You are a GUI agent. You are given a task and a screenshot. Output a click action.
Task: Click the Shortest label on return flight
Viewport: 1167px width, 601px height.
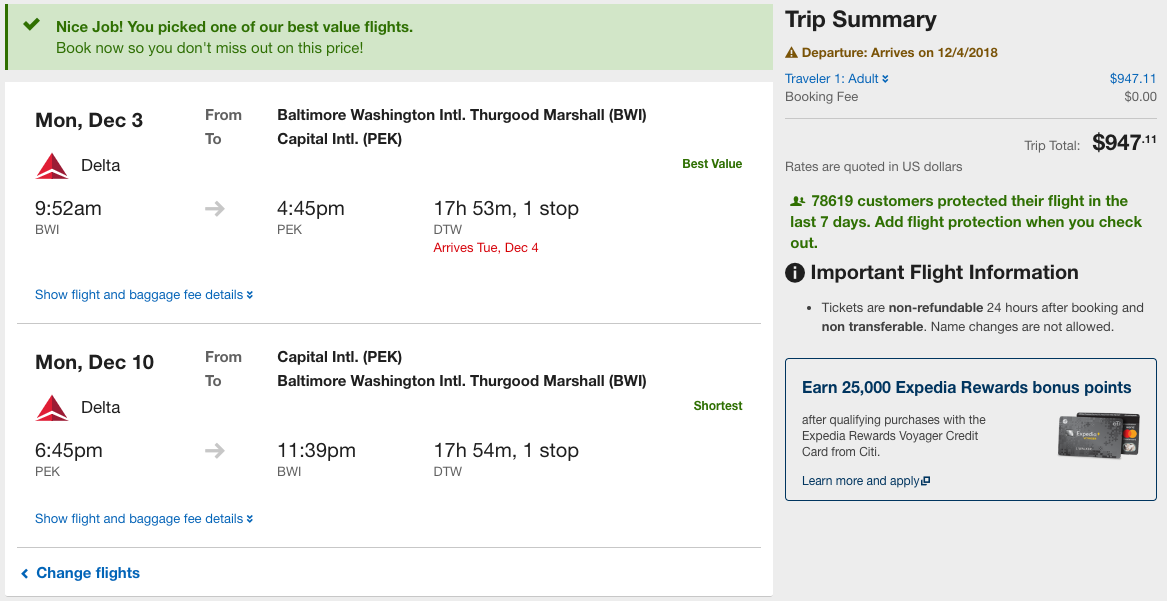(717, 405)
